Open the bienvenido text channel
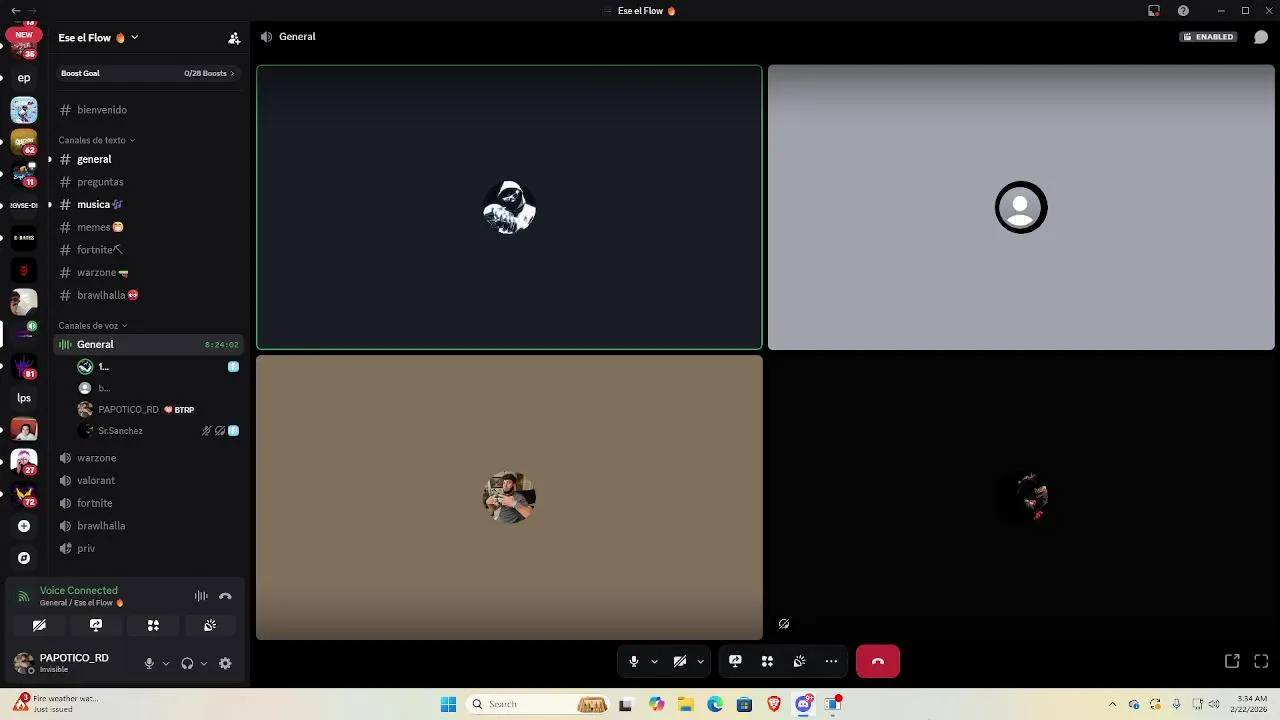The height and width of the screenshot is (720, 1280). (148, 110)
